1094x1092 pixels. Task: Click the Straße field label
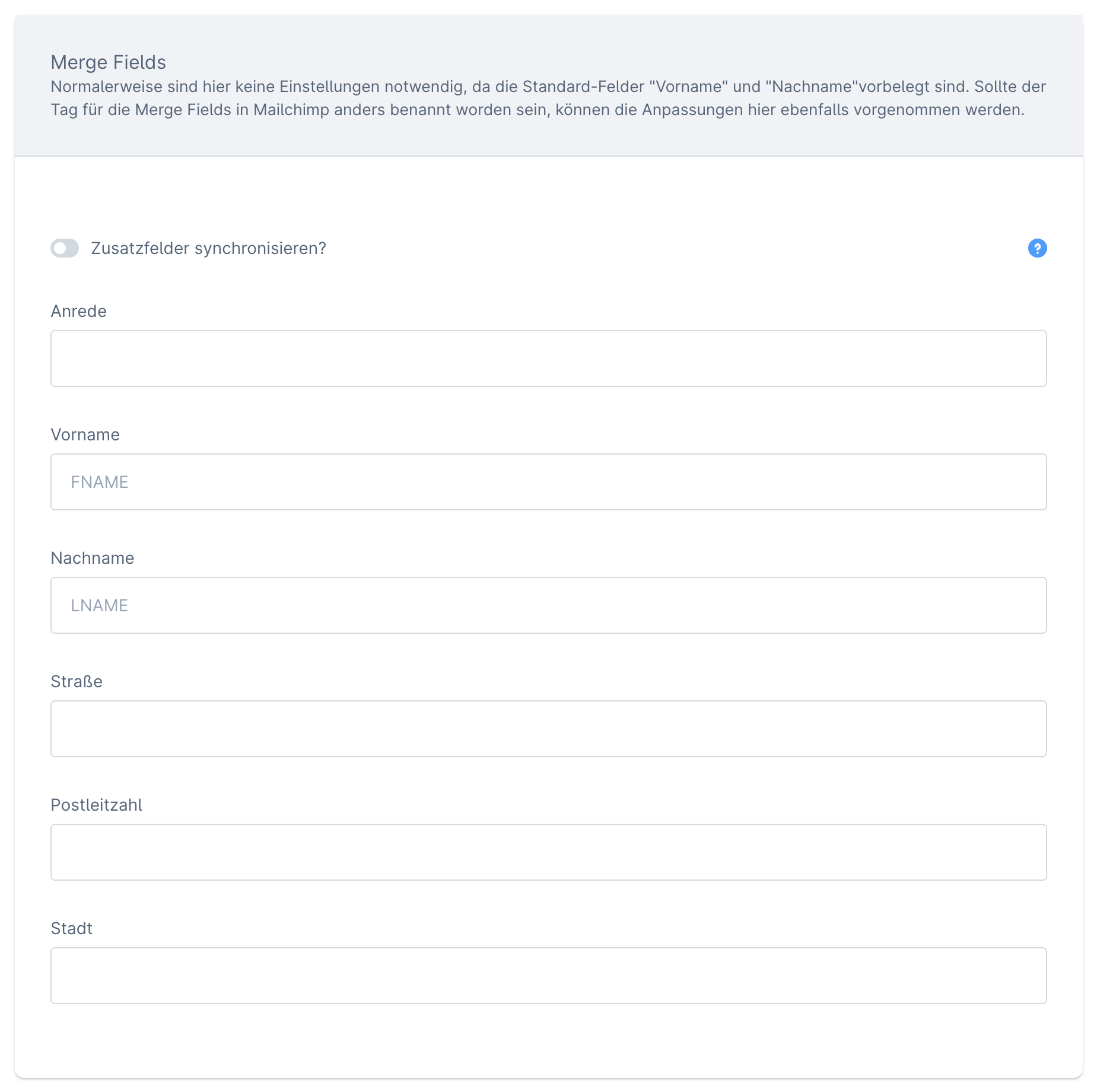pyautogui.click(x=77, y=681)
